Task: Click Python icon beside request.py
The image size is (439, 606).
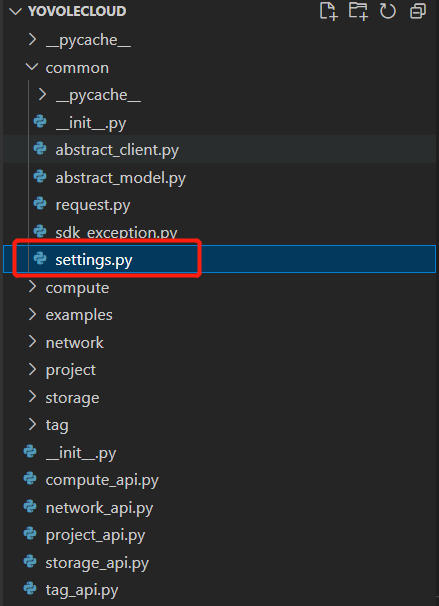Action: (40, 203)
